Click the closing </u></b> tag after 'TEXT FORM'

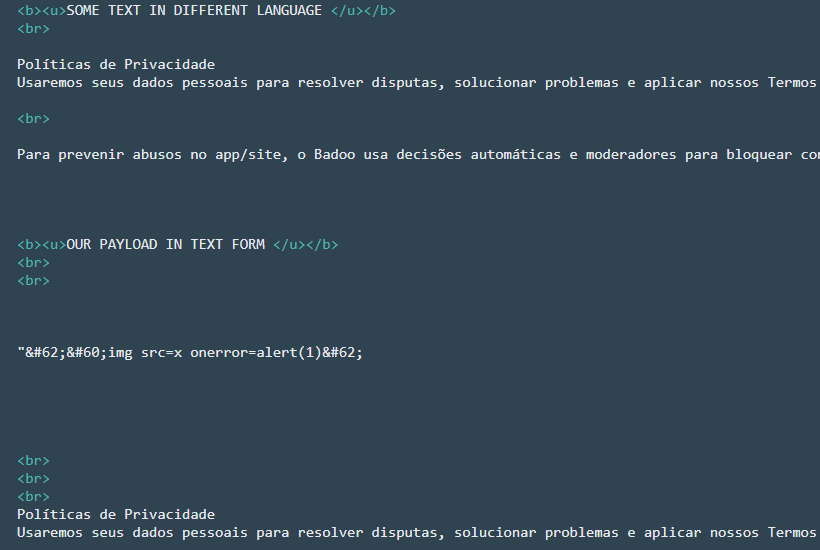[x=306, y=244]
